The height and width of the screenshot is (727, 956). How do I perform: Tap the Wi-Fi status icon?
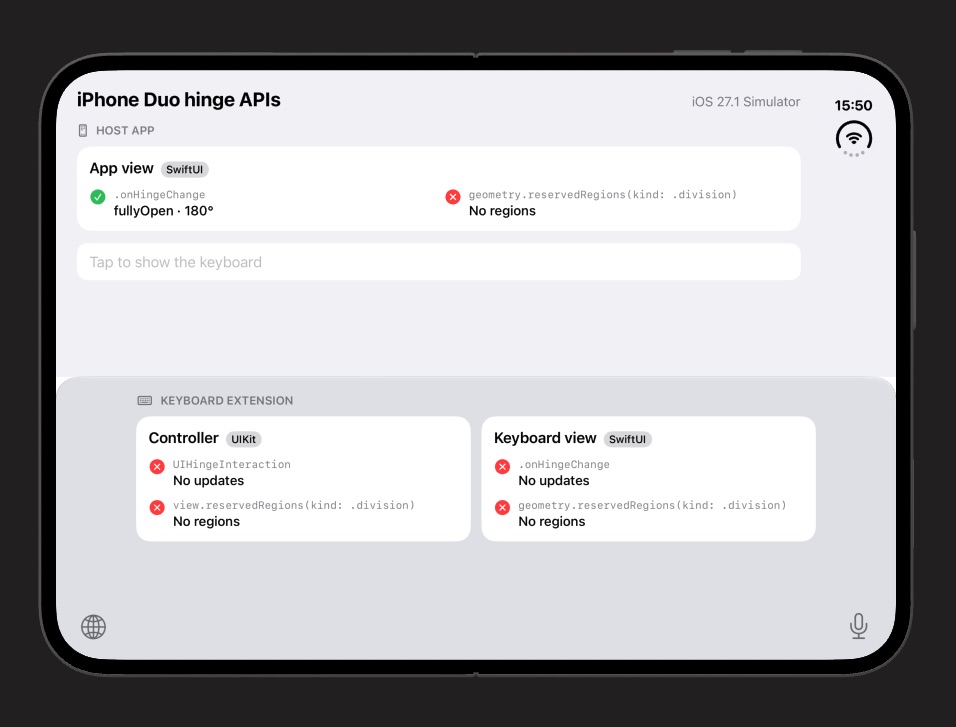click(854, 138)
